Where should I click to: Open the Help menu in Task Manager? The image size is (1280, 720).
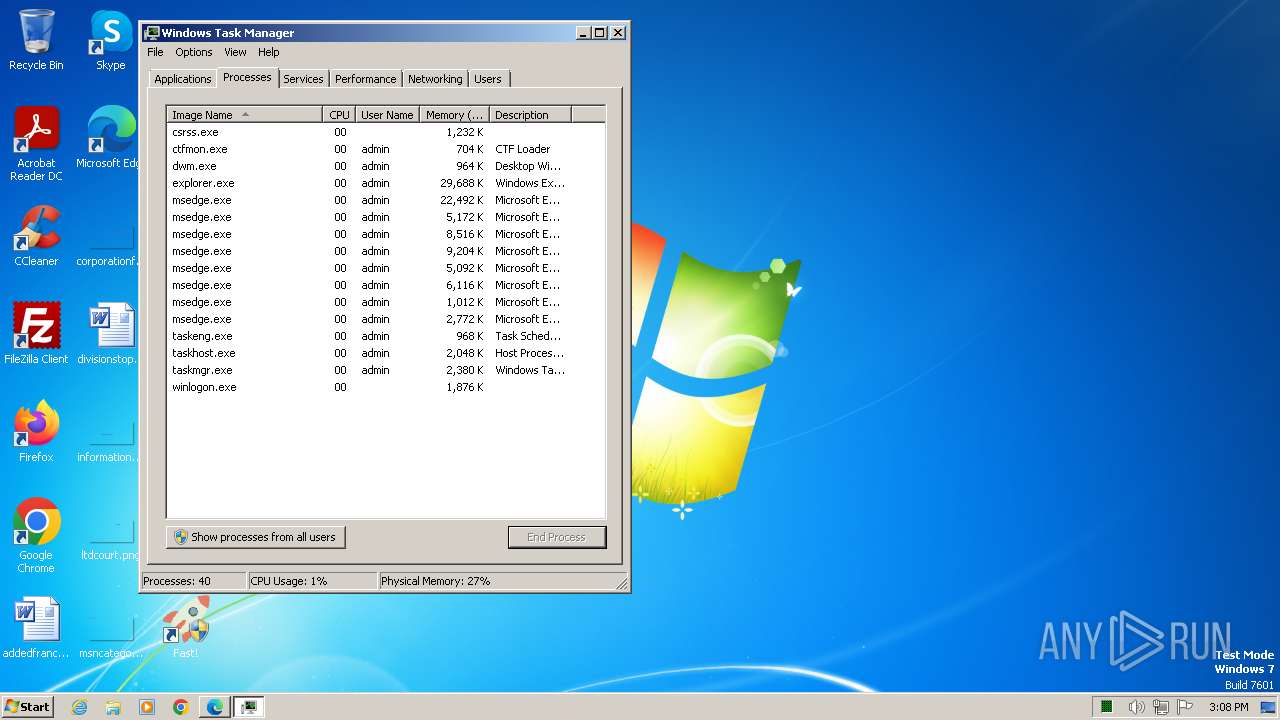click(x=269, y=52)
